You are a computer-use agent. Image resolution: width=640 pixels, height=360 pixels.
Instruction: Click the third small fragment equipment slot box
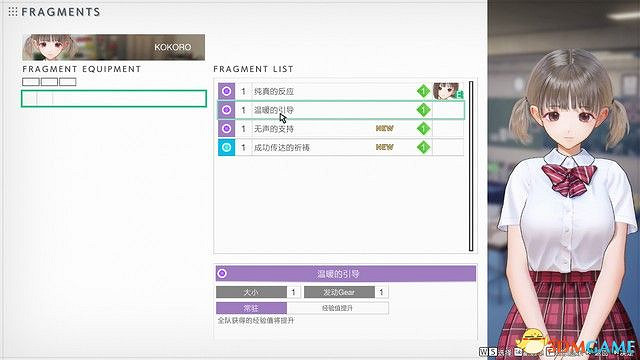(x=68, y=82)
